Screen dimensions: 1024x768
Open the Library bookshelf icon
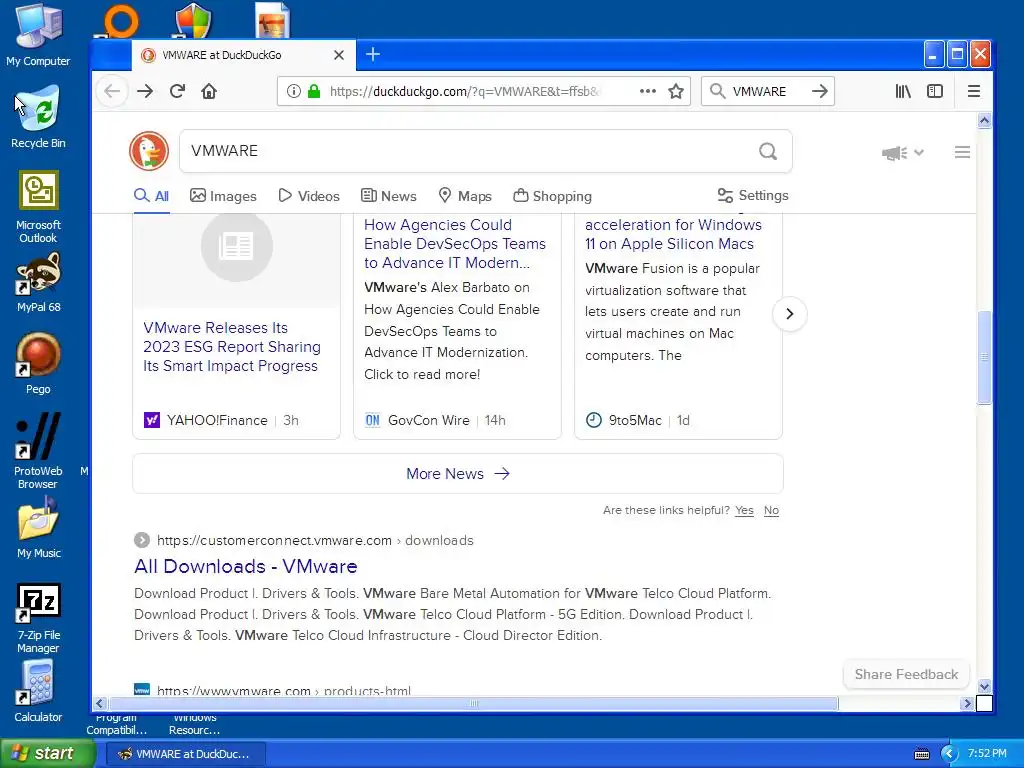(903, 91)
